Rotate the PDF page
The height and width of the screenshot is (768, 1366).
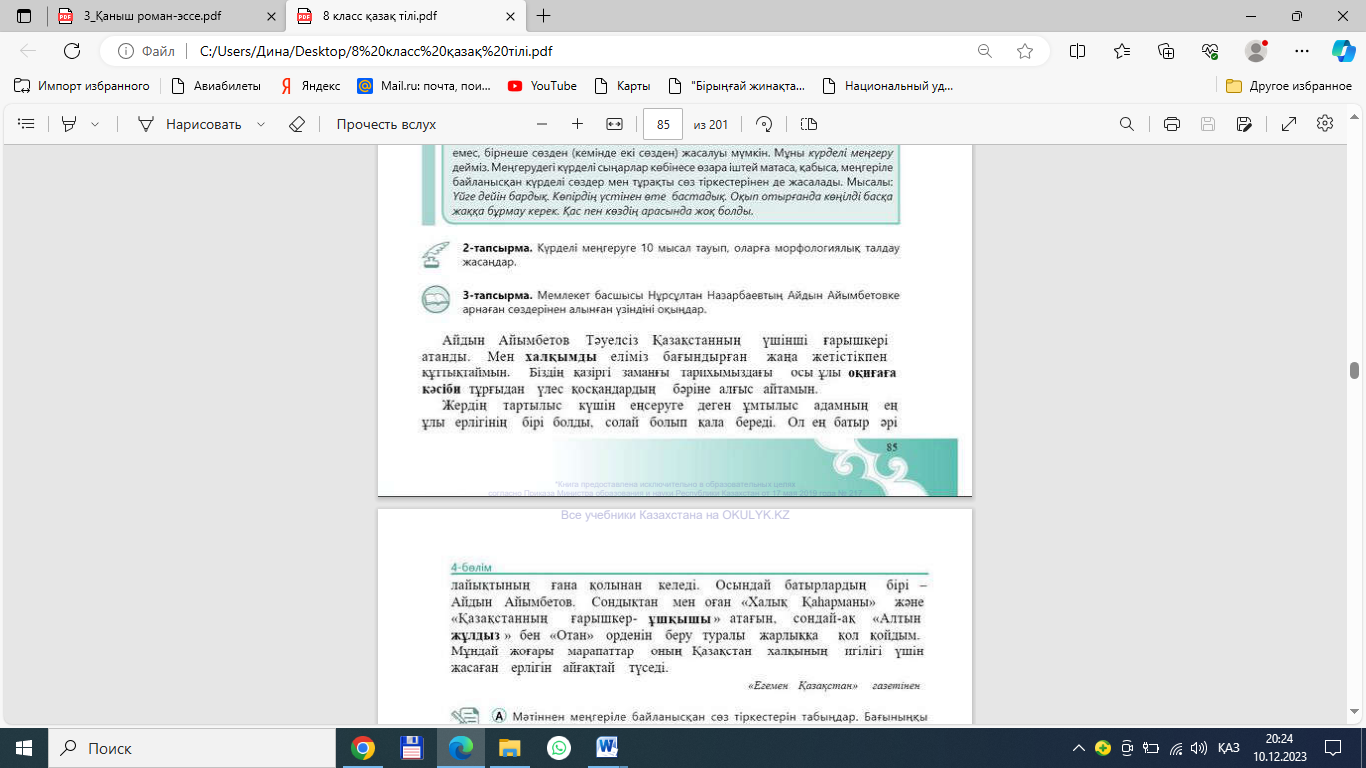(764, 124)
